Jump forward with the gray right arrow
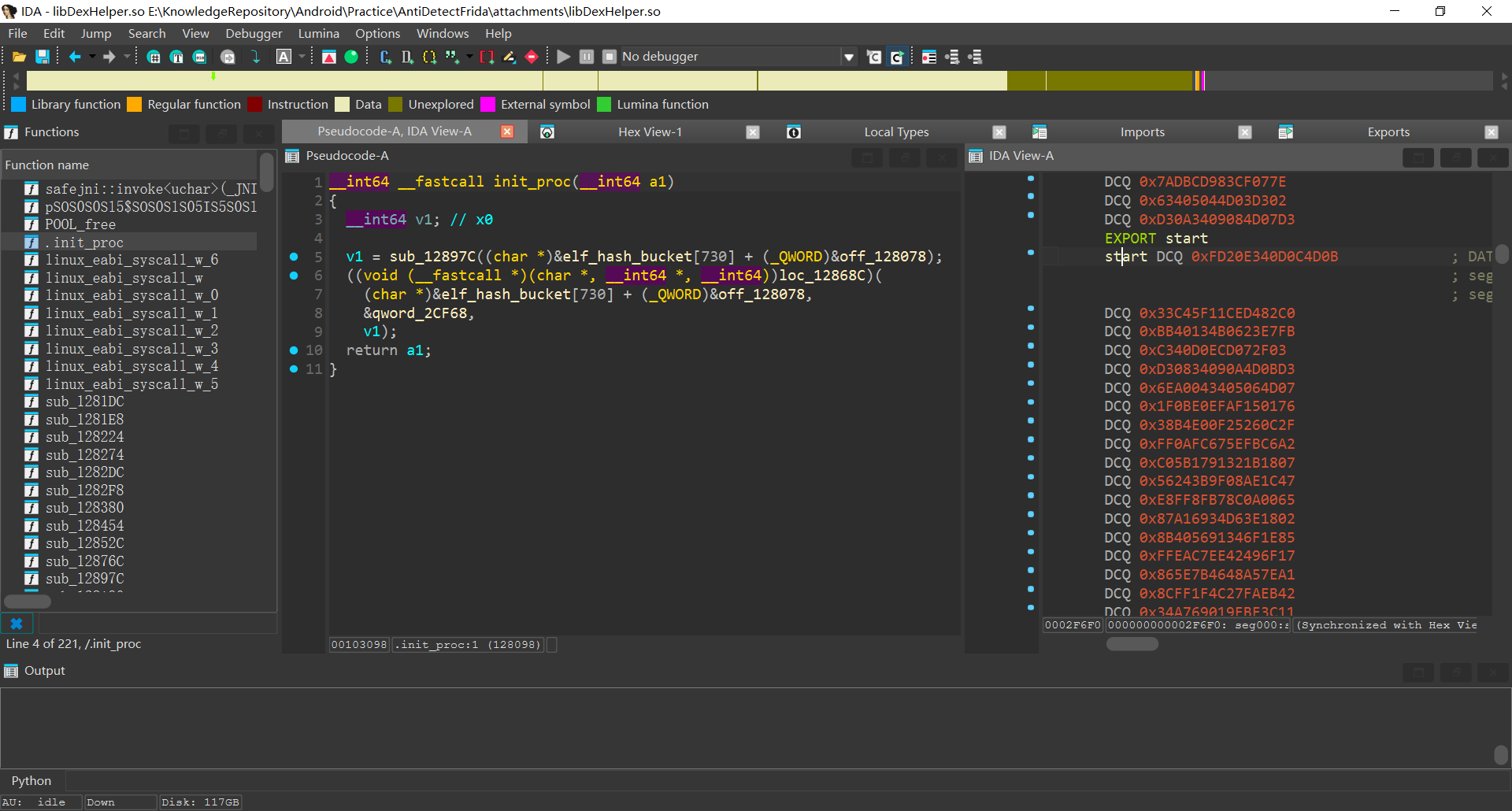Image resolution: width=1512 pixels, height=811 pixels. pos(109,57)
